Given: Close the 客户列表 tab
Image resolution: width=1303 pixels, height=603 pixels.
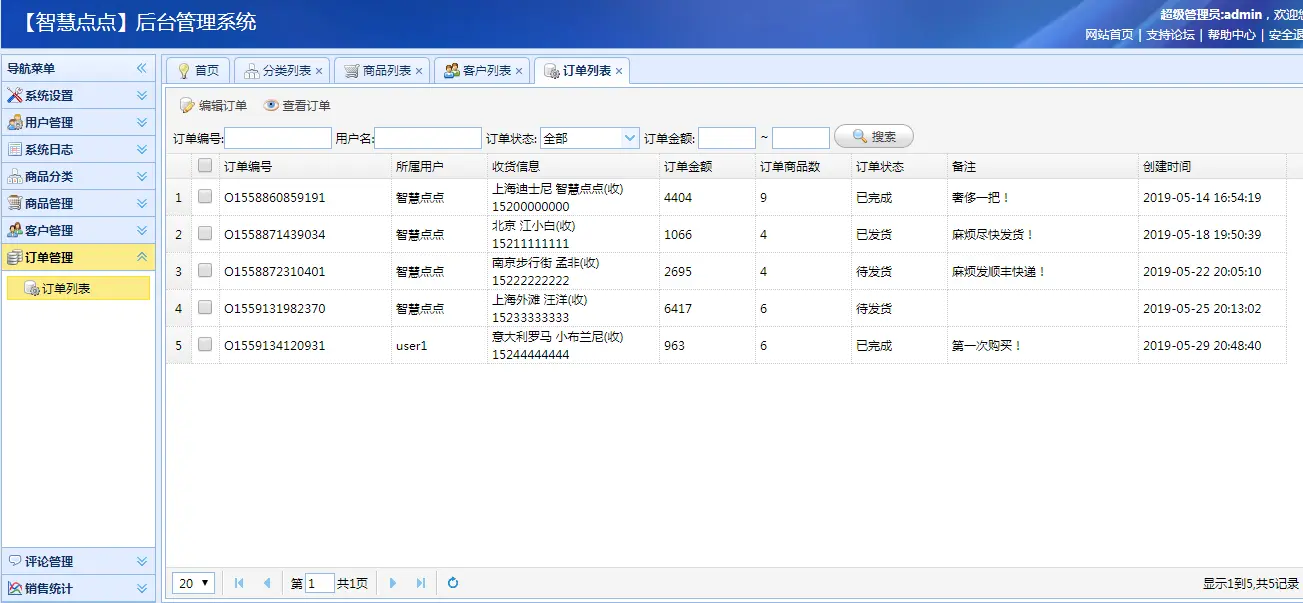Looking at the screenshot, I should coord(519,71).
